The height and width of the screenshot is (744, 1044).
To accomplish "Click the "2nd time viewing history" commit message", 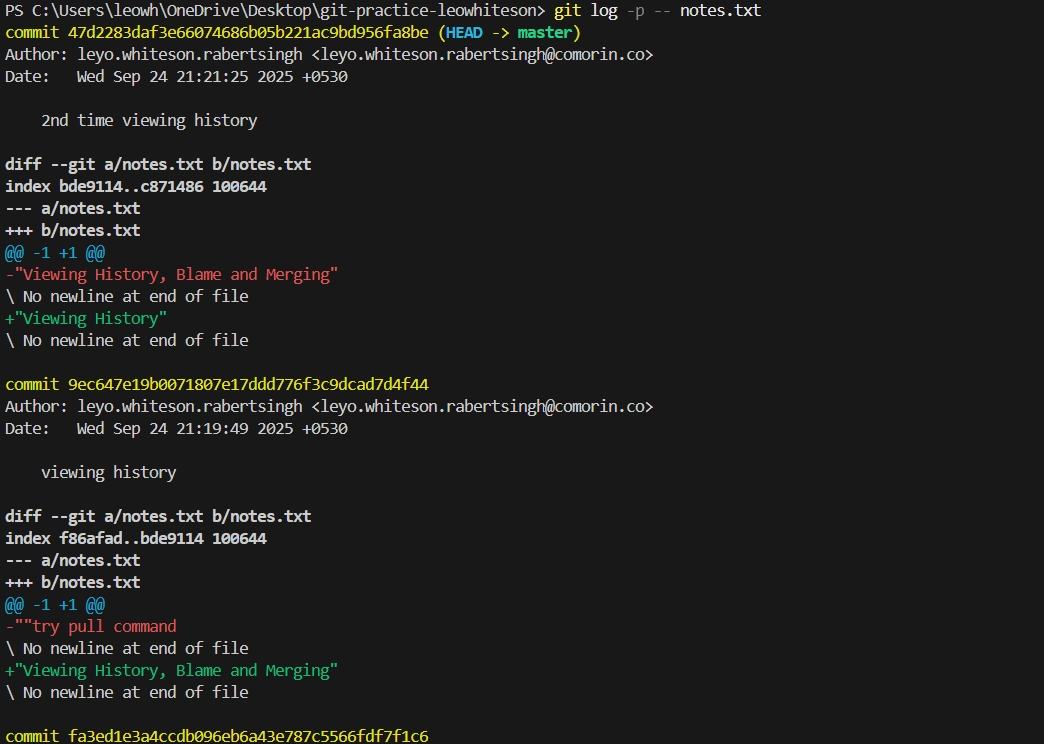I will point(149,121).
